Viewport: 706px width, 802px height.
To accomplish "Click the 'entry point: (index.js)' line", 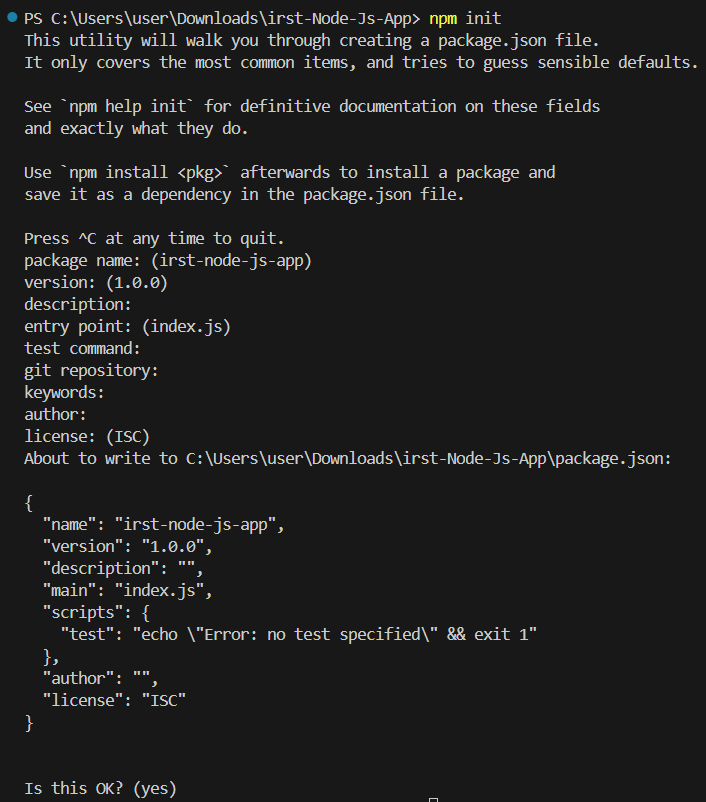I will click(128, 327).
